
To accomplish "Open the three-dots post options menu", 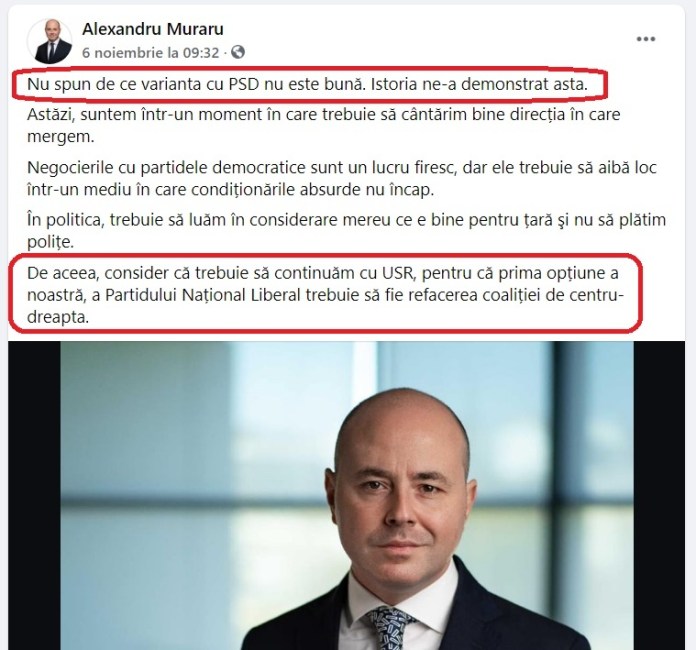I will click(646, 39).
